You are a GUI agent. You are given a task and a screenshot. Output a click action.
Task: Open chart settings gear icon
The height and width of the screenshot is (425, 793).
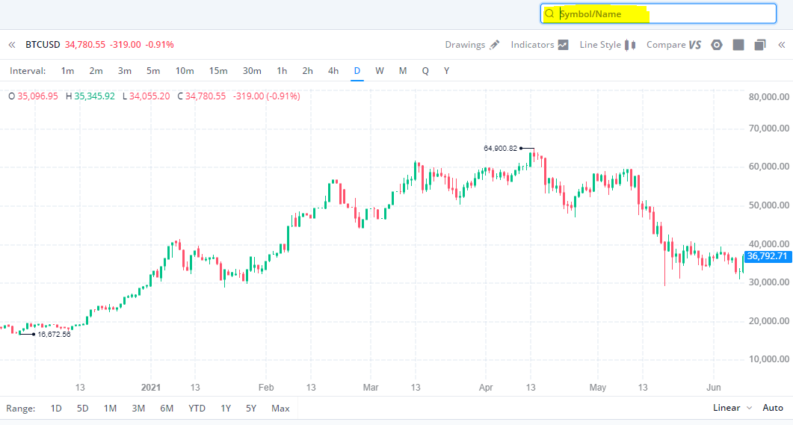click(x=715, y=45)
